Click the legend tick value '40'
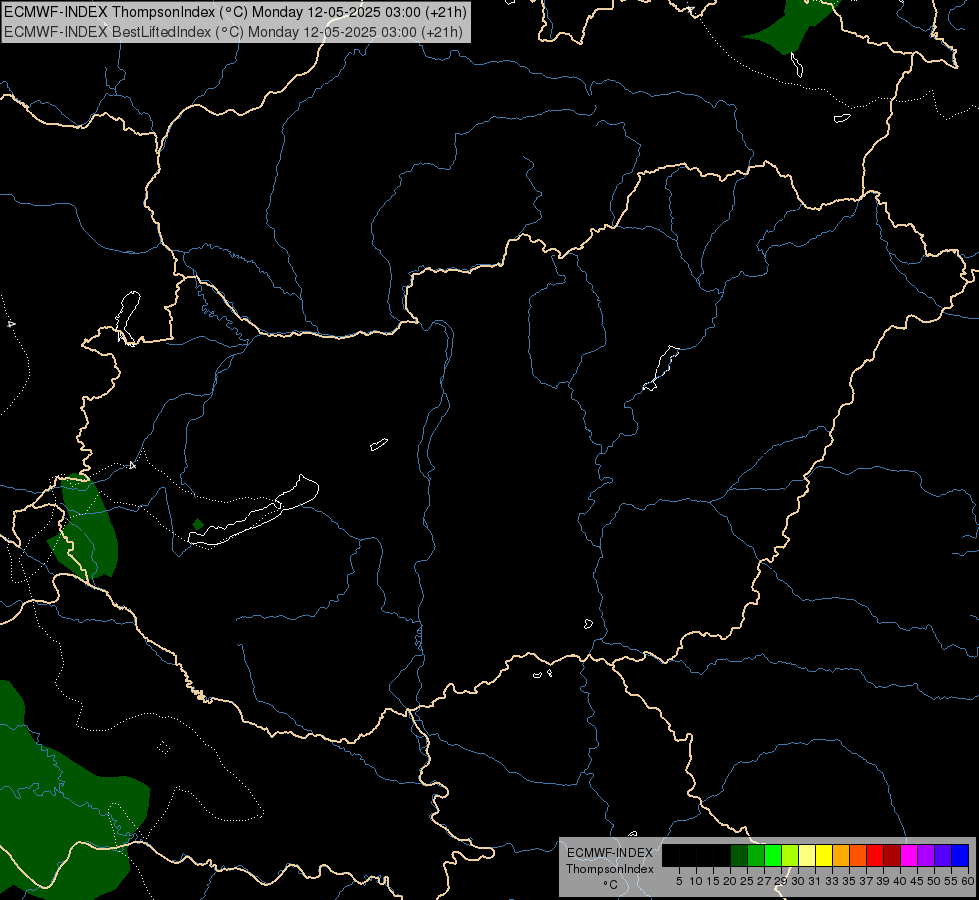979x900 pixels. [x=900, y=881]
